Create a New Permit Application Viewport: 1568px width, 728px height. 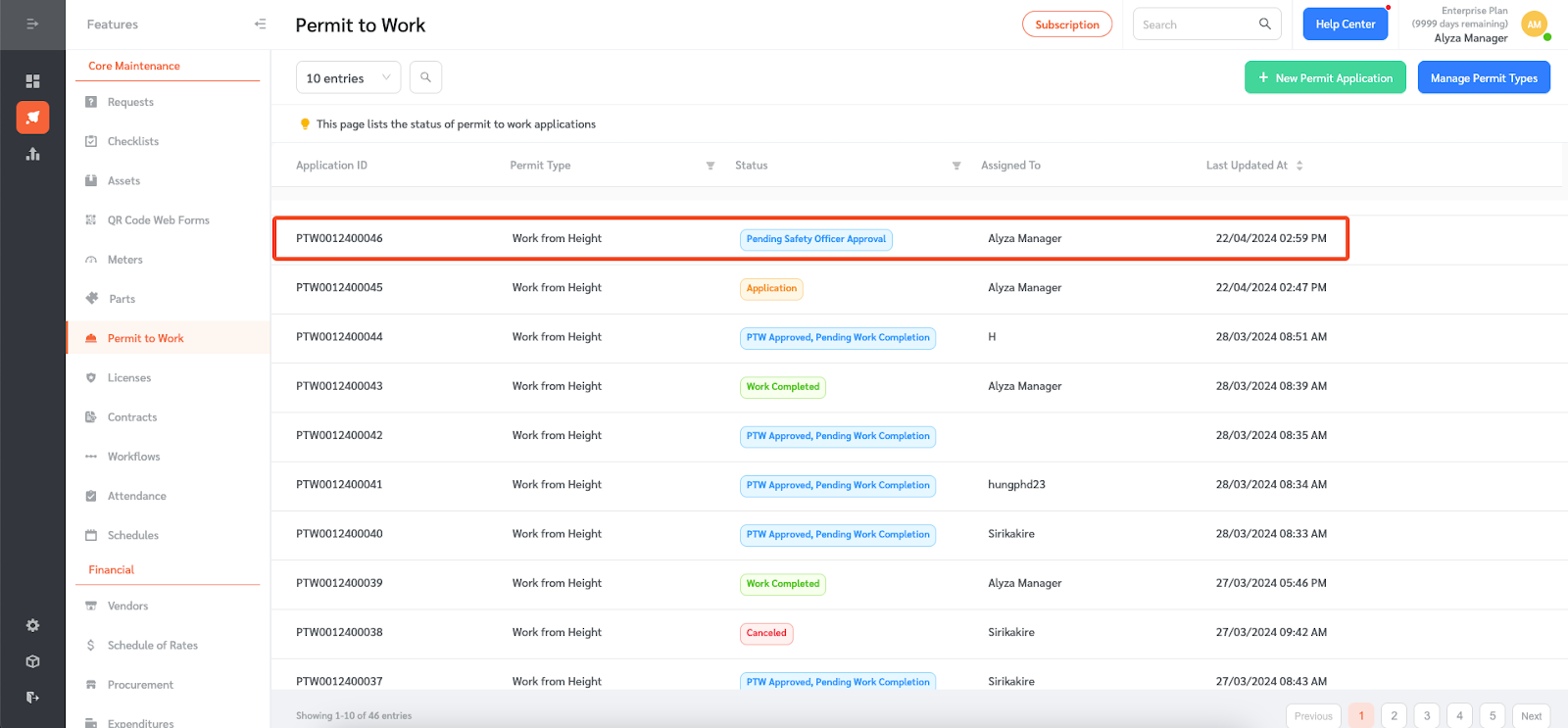(x=1325, y=77)
